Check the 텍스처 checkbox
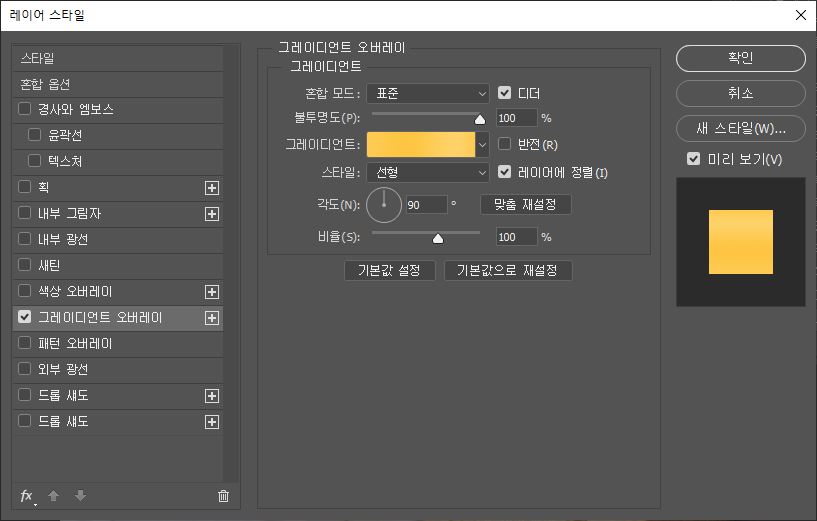This screenshot has width=817, height=521. tap(34, 160)
